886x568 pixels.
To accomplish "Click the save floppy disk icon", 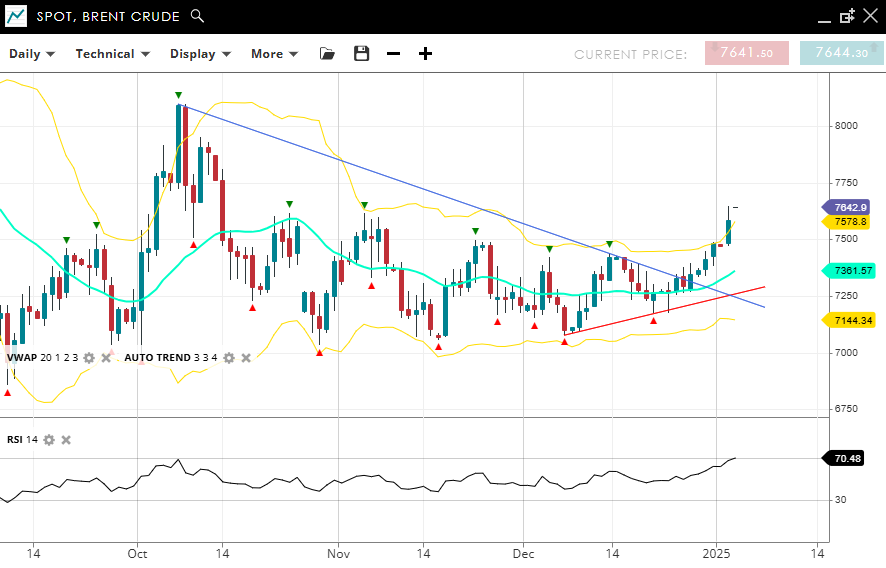I will (x=361, y=54).
